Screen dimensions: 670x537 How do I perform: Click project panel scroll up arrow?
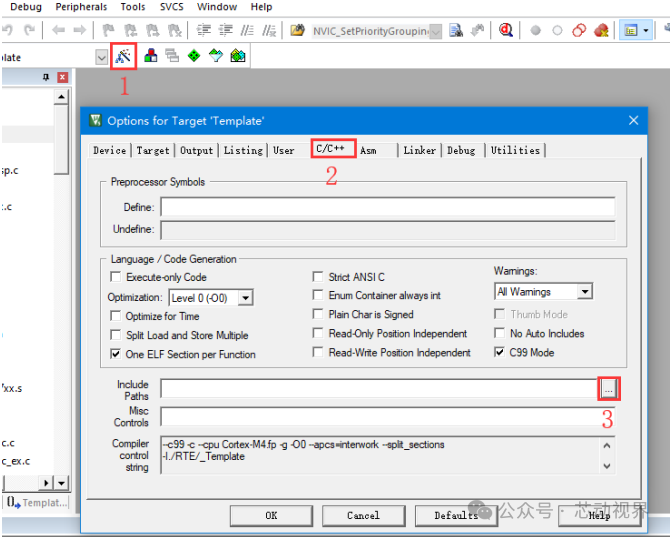click(62, 97)
